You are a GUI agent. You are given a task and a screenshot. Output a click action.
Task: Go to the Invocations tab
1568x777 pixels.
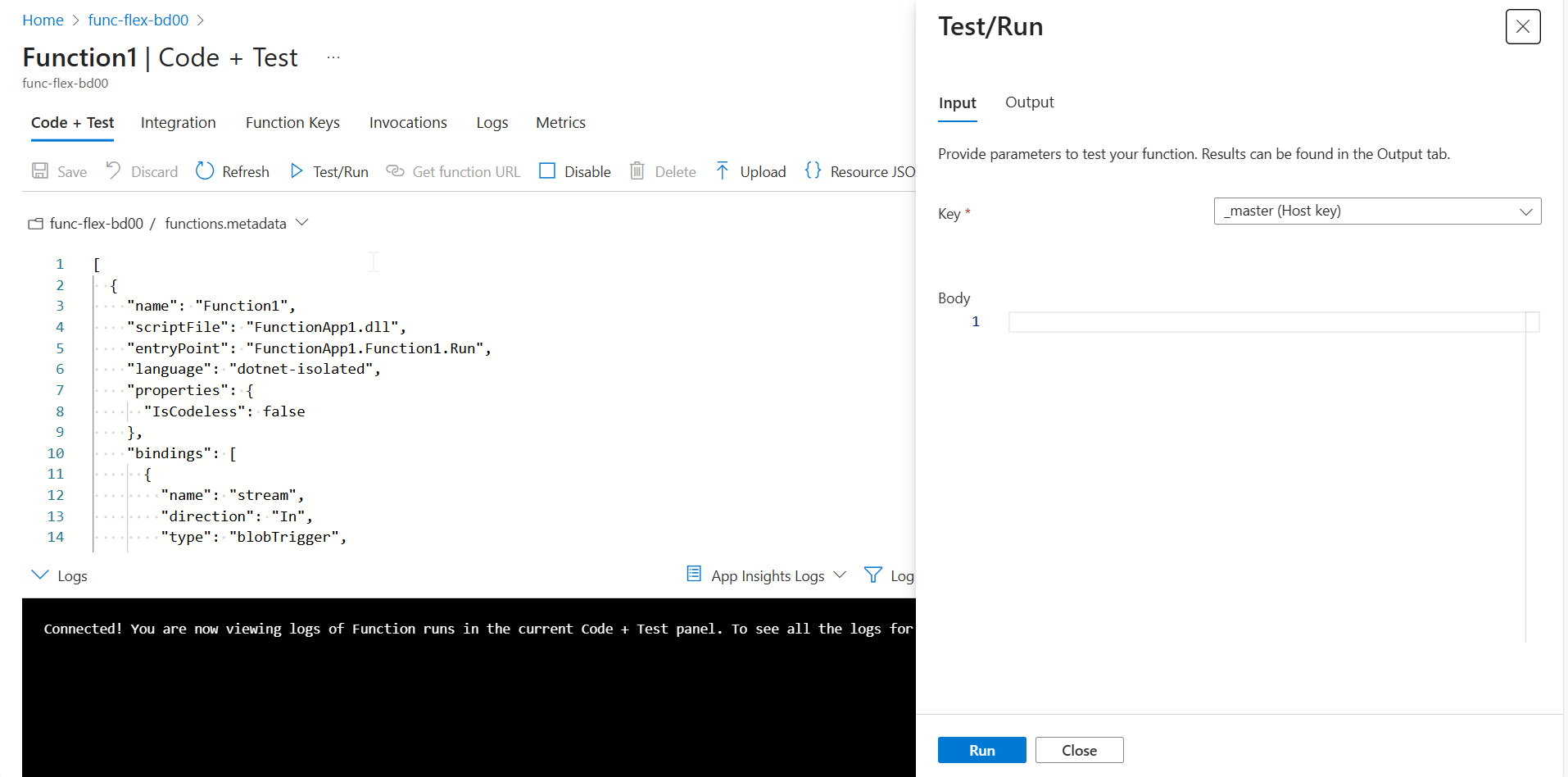point(408,123)
